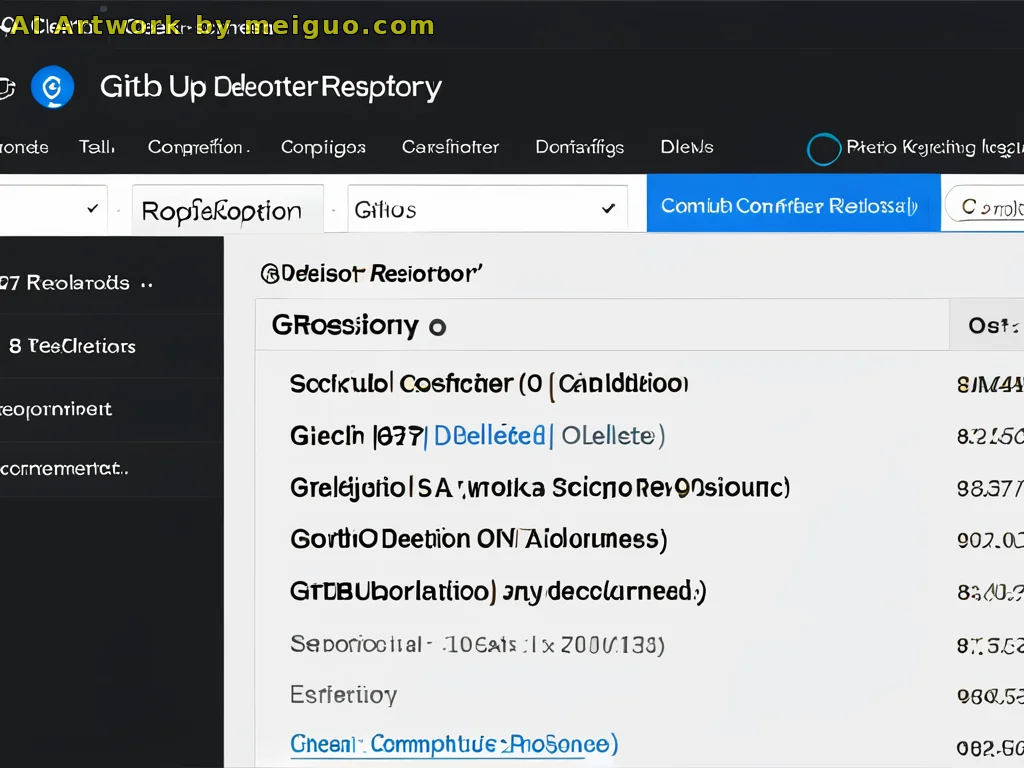Click the chevron arrow in Gifios box
This screenshot has width=1024, height=768.
(608, 209)
